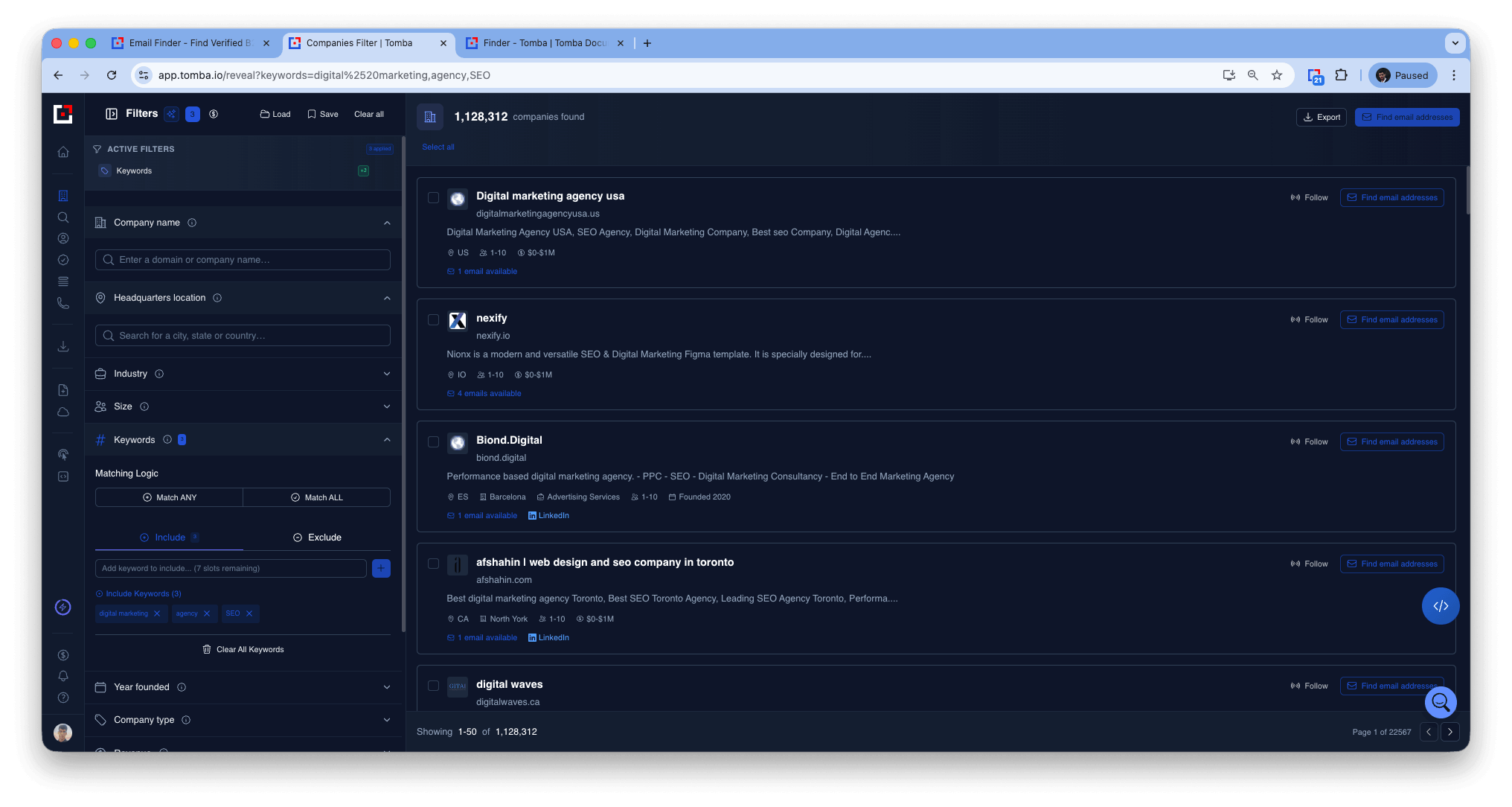
Task: Focus the headquarters location search field
Action: click(243, 336)
